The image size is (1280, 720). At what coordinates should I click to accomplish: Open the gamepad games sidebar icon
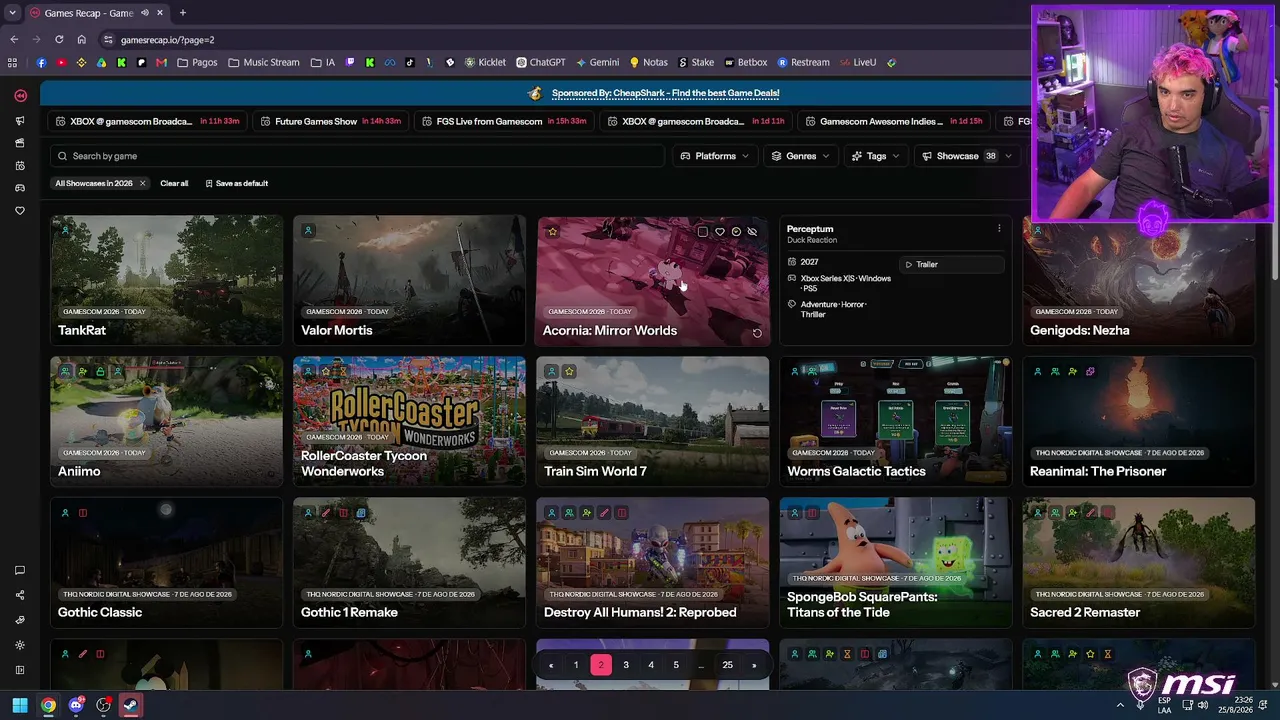(20, 188)
